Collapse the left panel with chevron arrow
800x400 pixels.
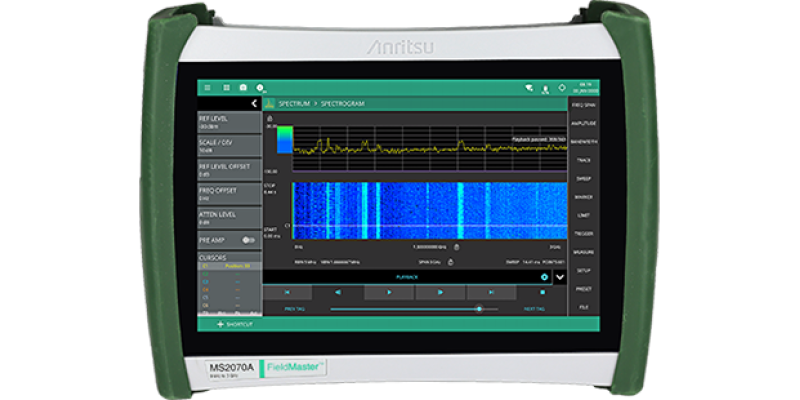(254, 104)
